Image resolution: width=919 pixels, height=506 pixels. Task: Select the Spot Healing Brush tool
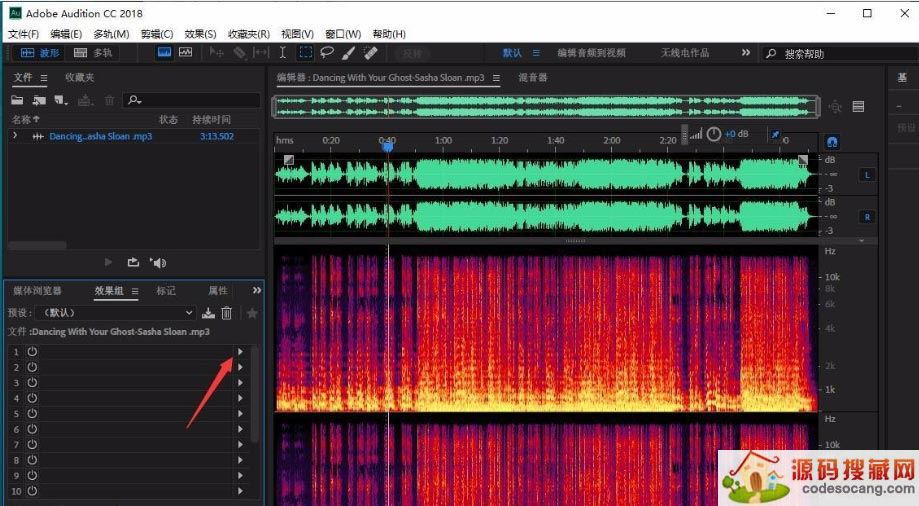coord(370,53)
